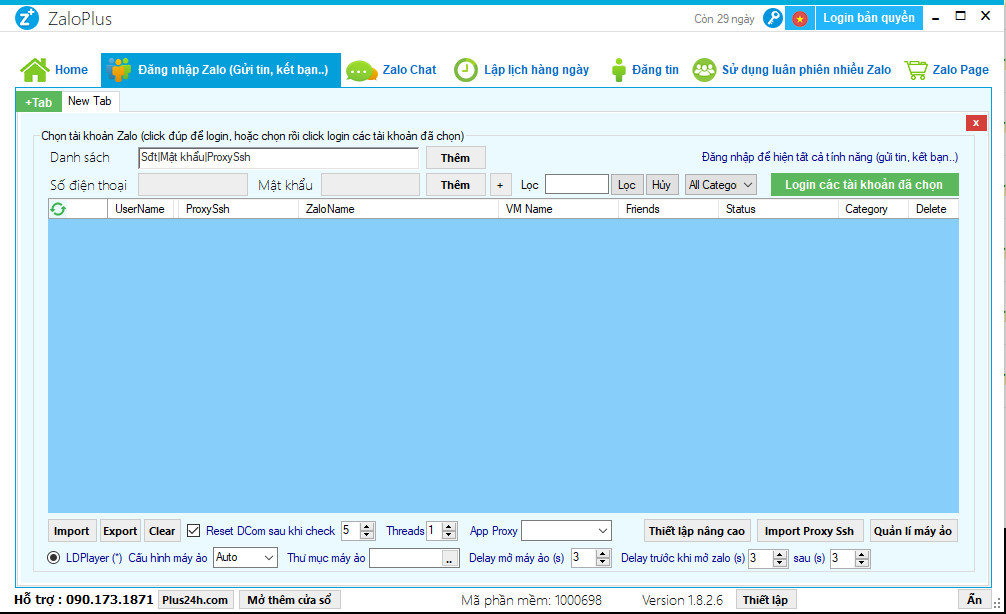Open Quản lí máy ảo
The height and width of the screenshot is (614, 1006).
913,531
